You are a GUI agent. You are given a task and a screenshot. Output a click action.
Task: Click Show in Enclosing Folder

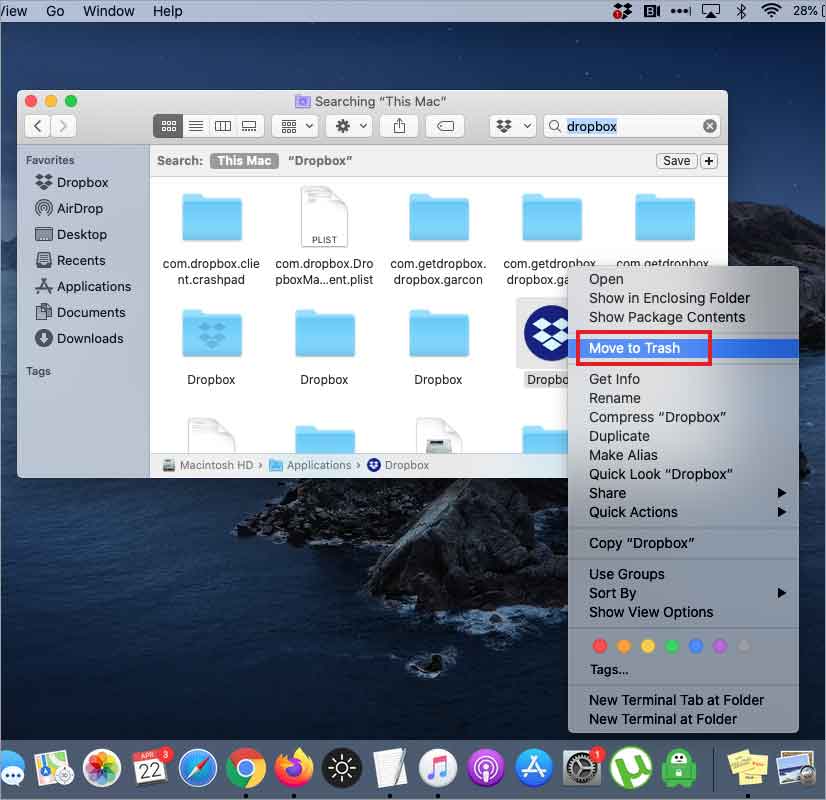tap(668, 298)
